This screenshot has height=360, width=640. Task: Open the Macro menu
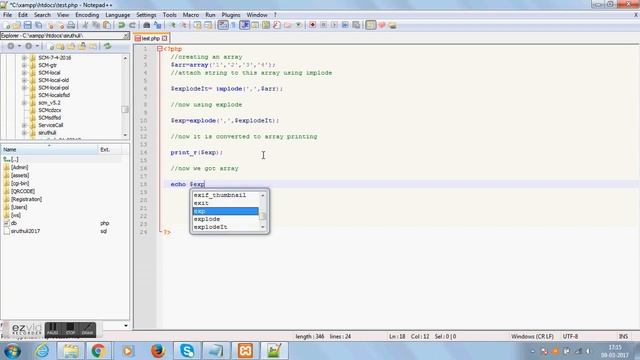(191, 15)
